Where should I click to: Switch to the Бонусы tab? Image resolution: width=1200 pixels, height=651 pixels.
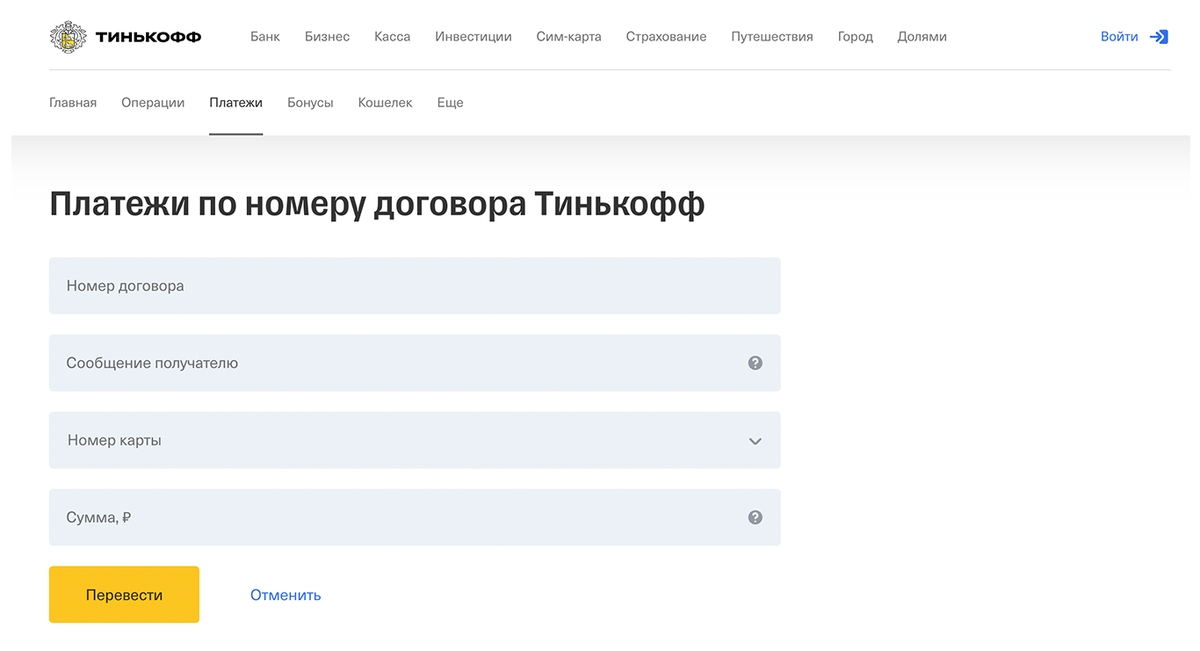(310, 102)
